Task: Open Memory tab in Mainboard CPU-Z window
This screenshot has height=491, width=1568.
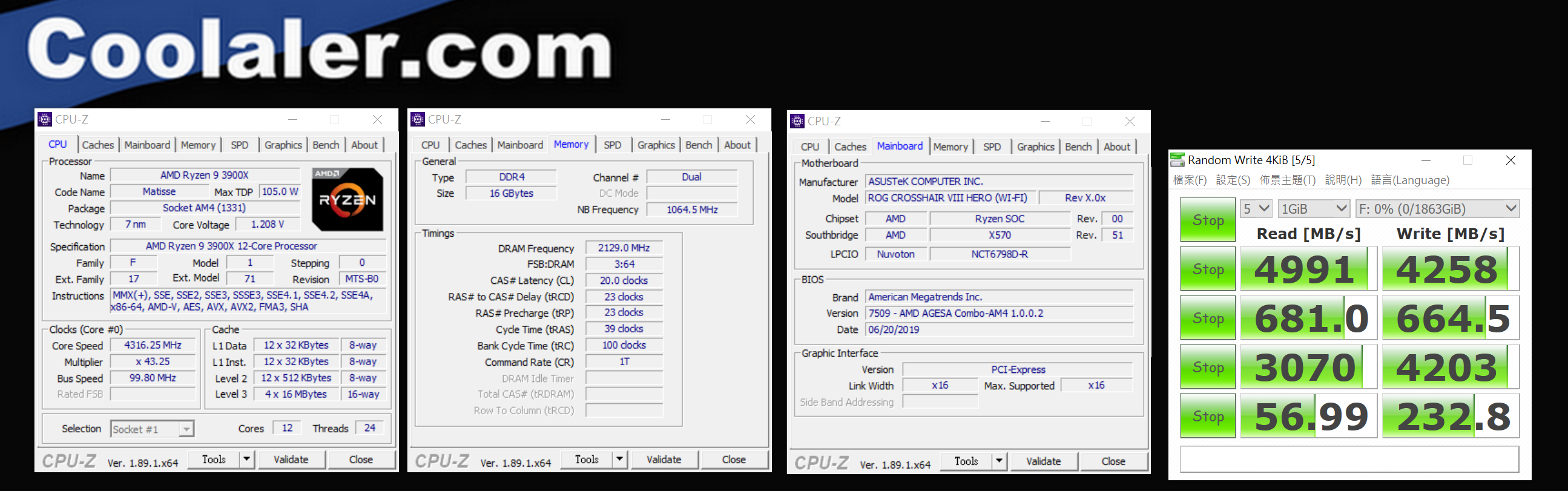Action: point(950,147)
